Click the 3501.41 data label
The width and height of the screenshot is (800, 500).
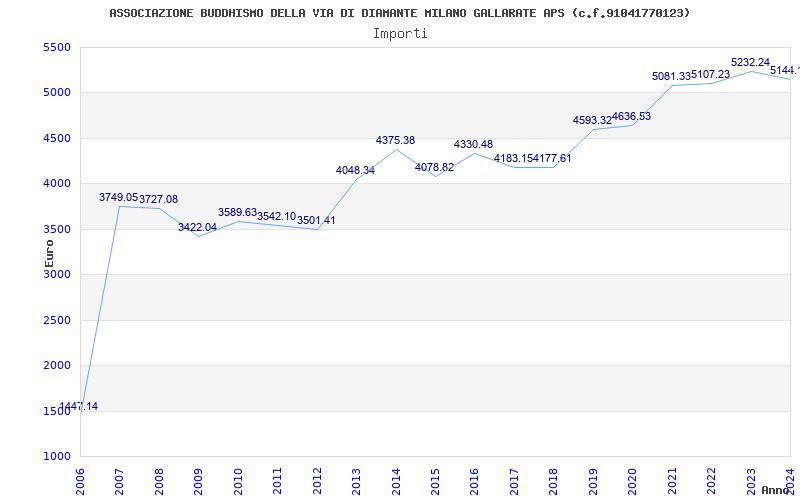pos(316,220)
